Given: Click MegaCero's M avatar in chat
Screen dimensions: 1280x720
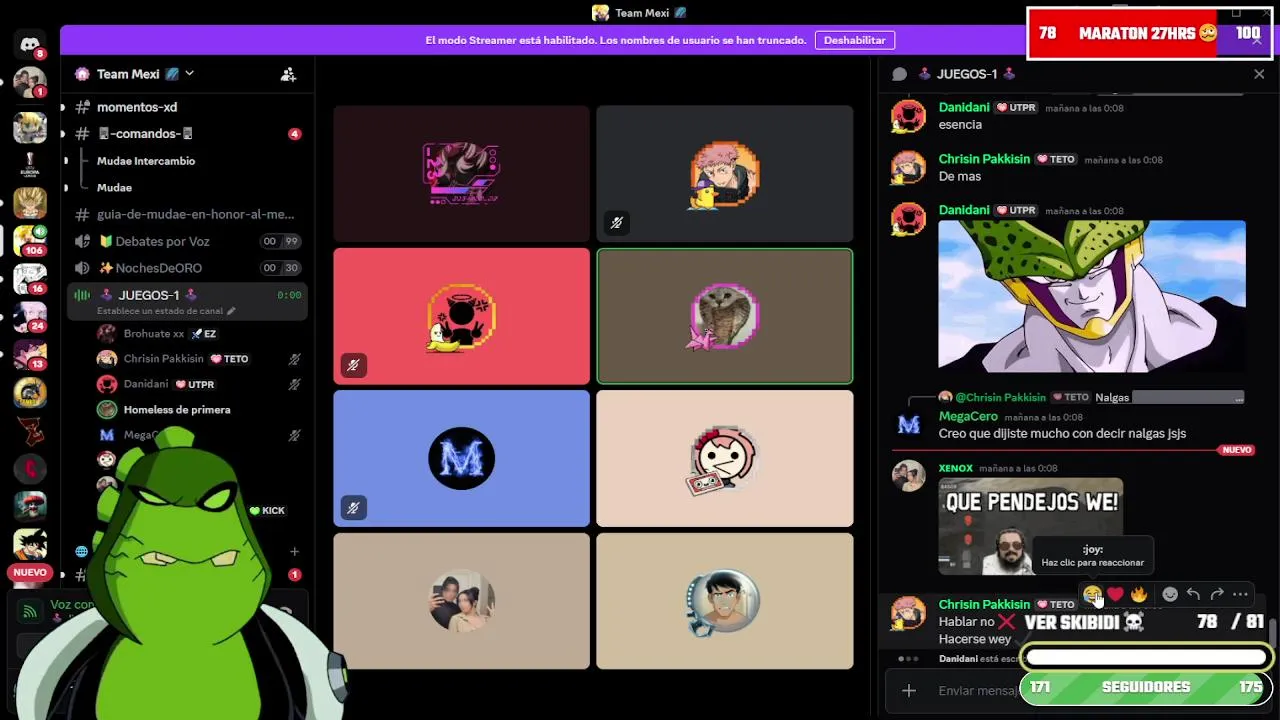Looking at the screenshot, I should [x=908, y=425].
